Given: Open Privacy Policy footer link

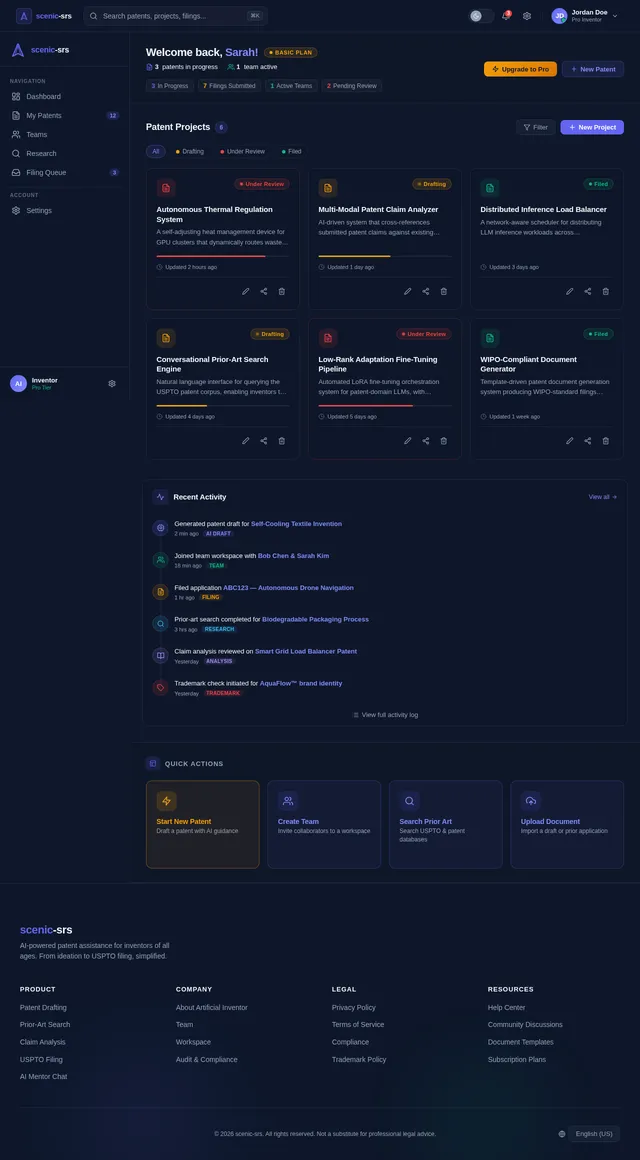Looking at the screenshot, I should click(354, 1008).
